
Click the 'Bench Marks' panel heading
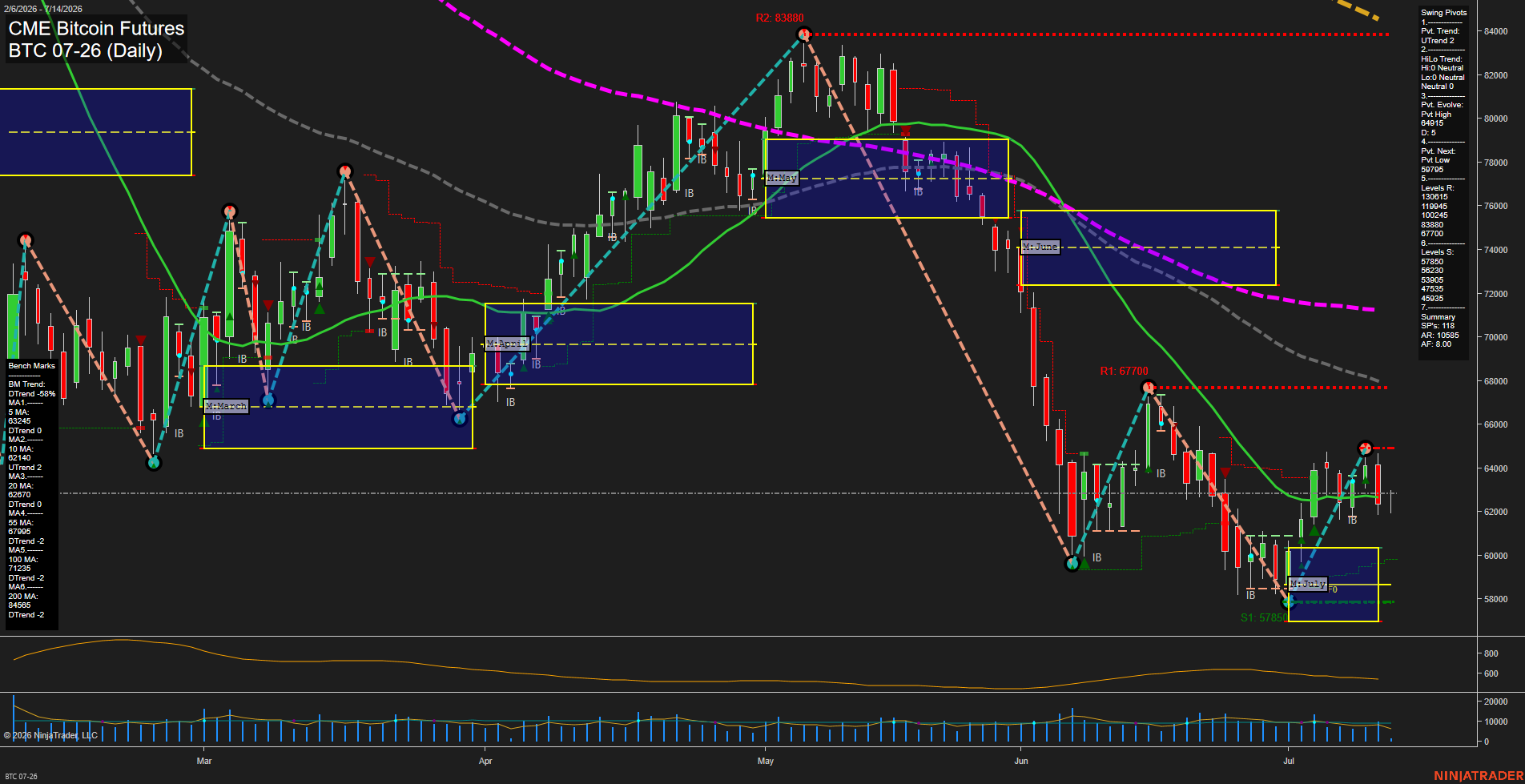click(32, 366)
